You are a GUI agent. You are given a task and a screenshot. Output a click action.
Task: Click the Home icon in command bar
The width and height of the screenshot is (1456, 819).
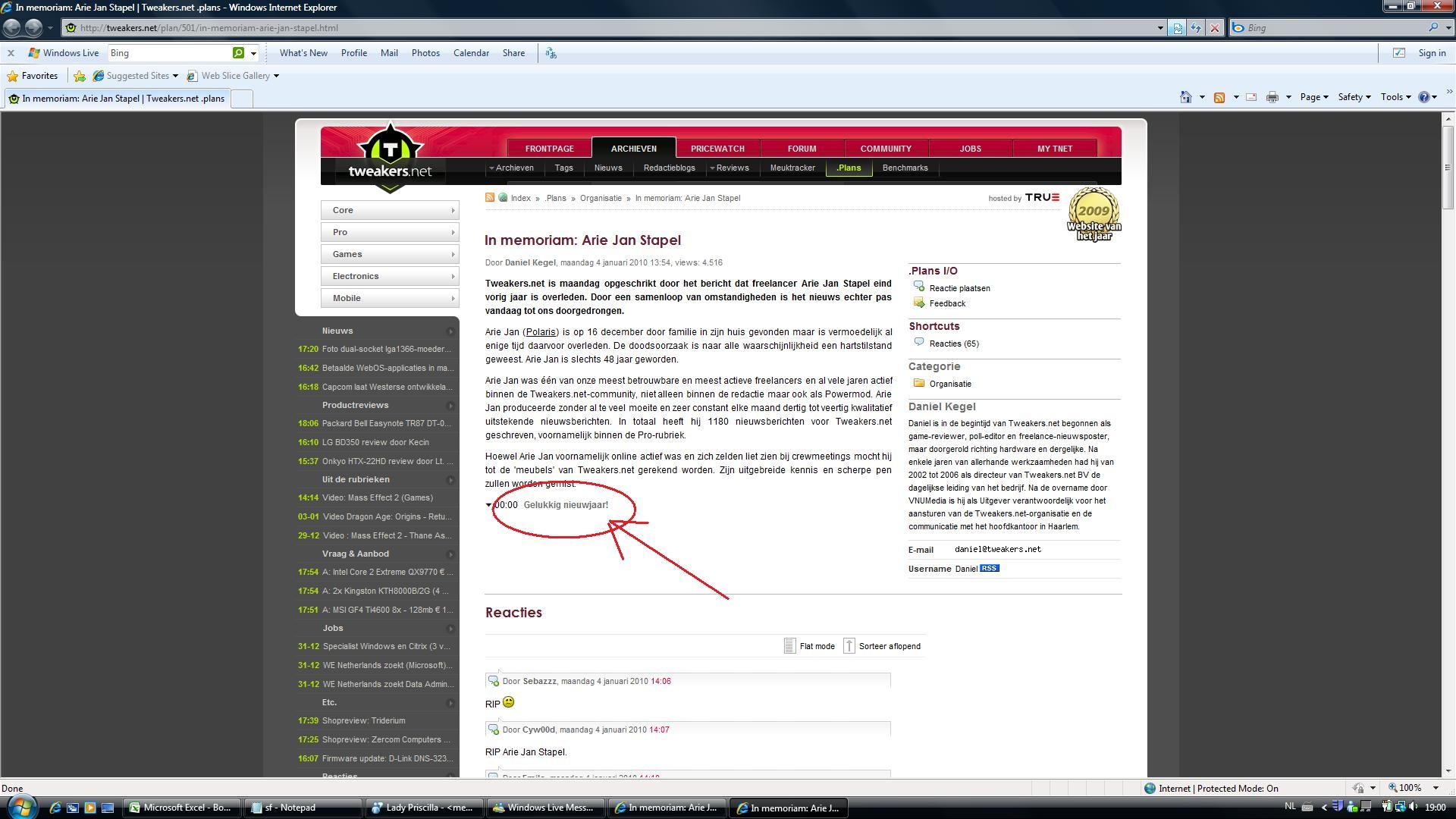pyautogui.click(x=1185, y=97)
